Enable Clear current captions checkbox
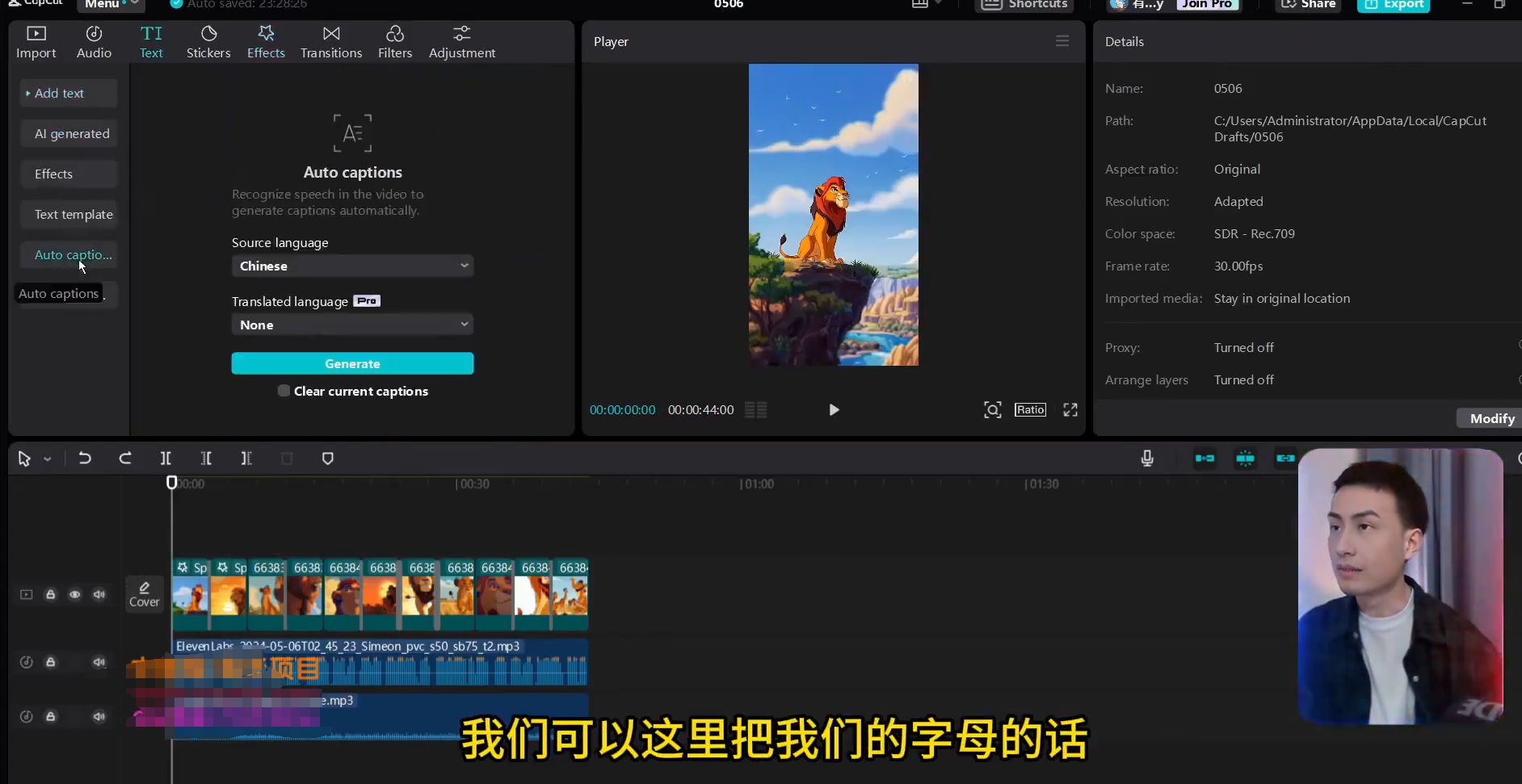The height and width of the screenshot is (784, 1522). coord(284,391)
